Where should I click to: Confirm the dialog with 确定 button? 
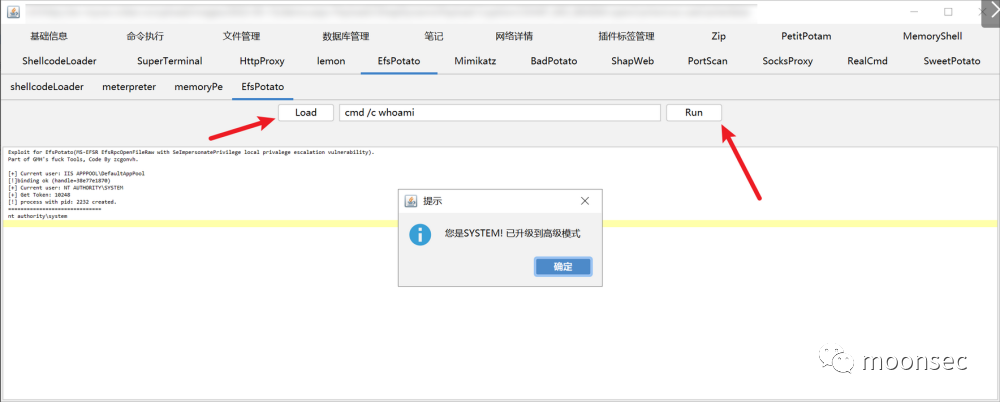(x=563, y=267)
